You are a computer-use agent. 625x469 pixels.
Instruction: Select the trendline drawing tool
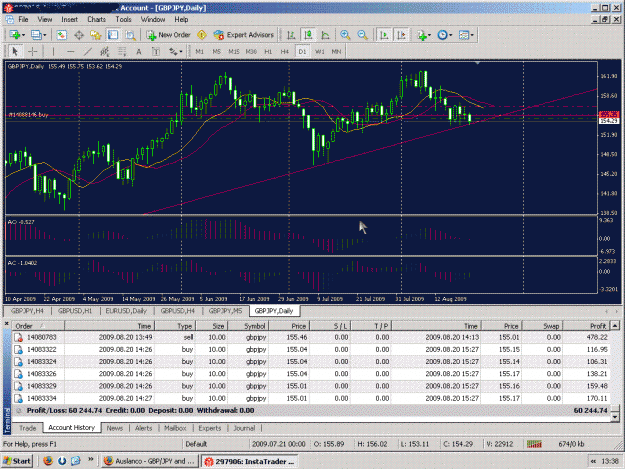point(88,51)
